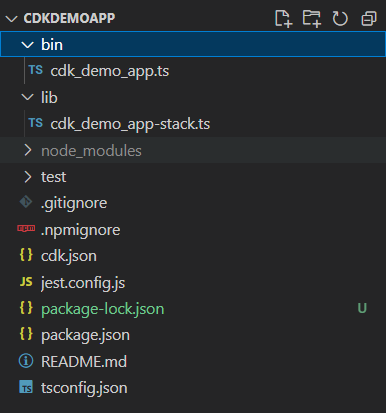Viewport: 386px width, 413px height.
Task: Click the npm icon next to .npmignore
Action: [26, 228]
